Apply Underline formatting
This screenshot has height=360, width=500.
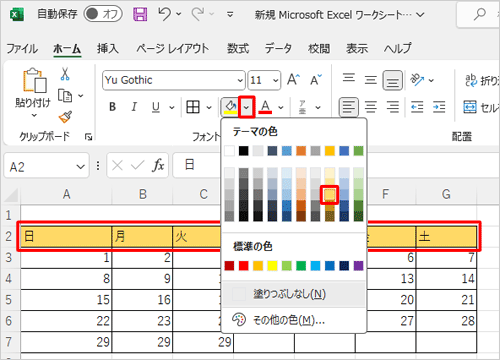coord(156,107)
